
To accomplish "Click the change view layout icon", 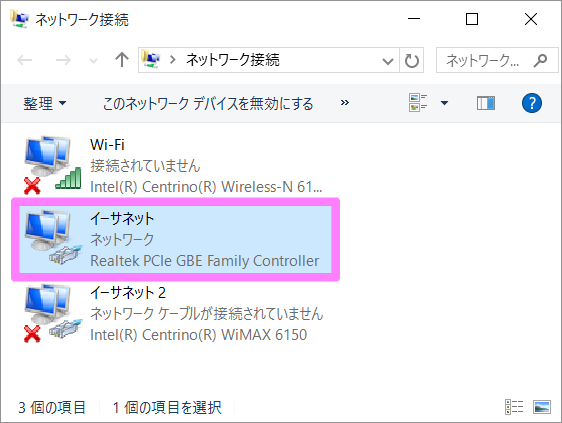I will tap(418, 103).
